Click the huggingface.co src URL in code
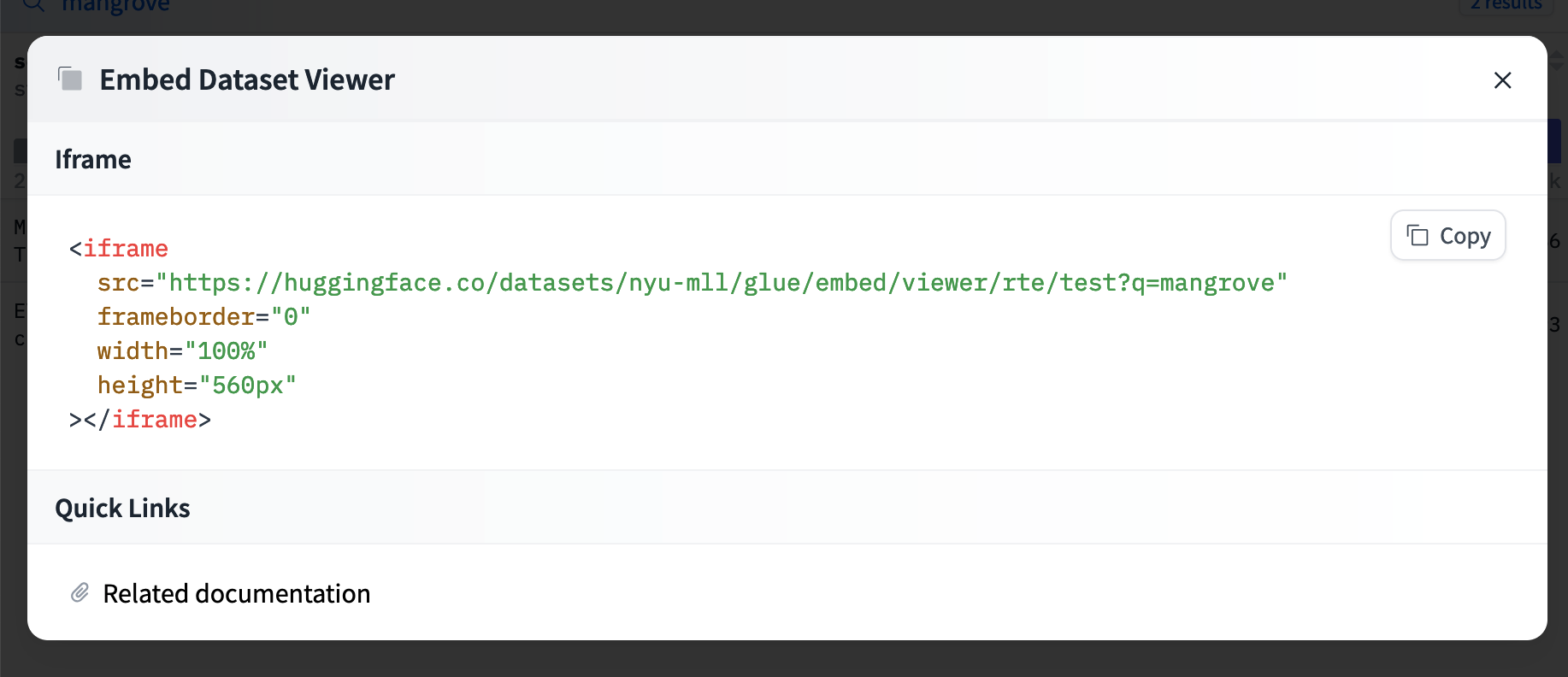1568x677 pixels. point(721,283)
